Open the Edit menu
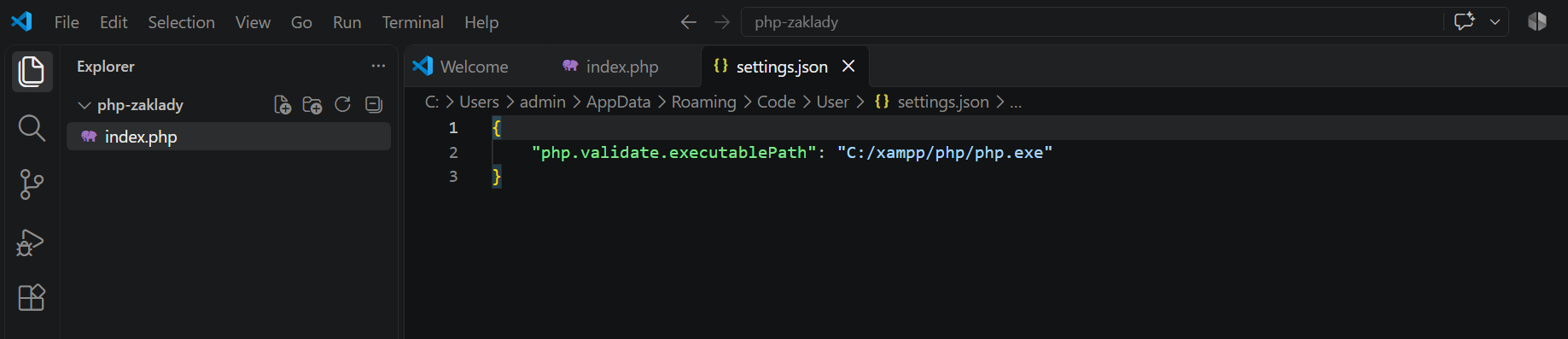This screenshot has height=339, width=1568. click(x=114, y=22)
